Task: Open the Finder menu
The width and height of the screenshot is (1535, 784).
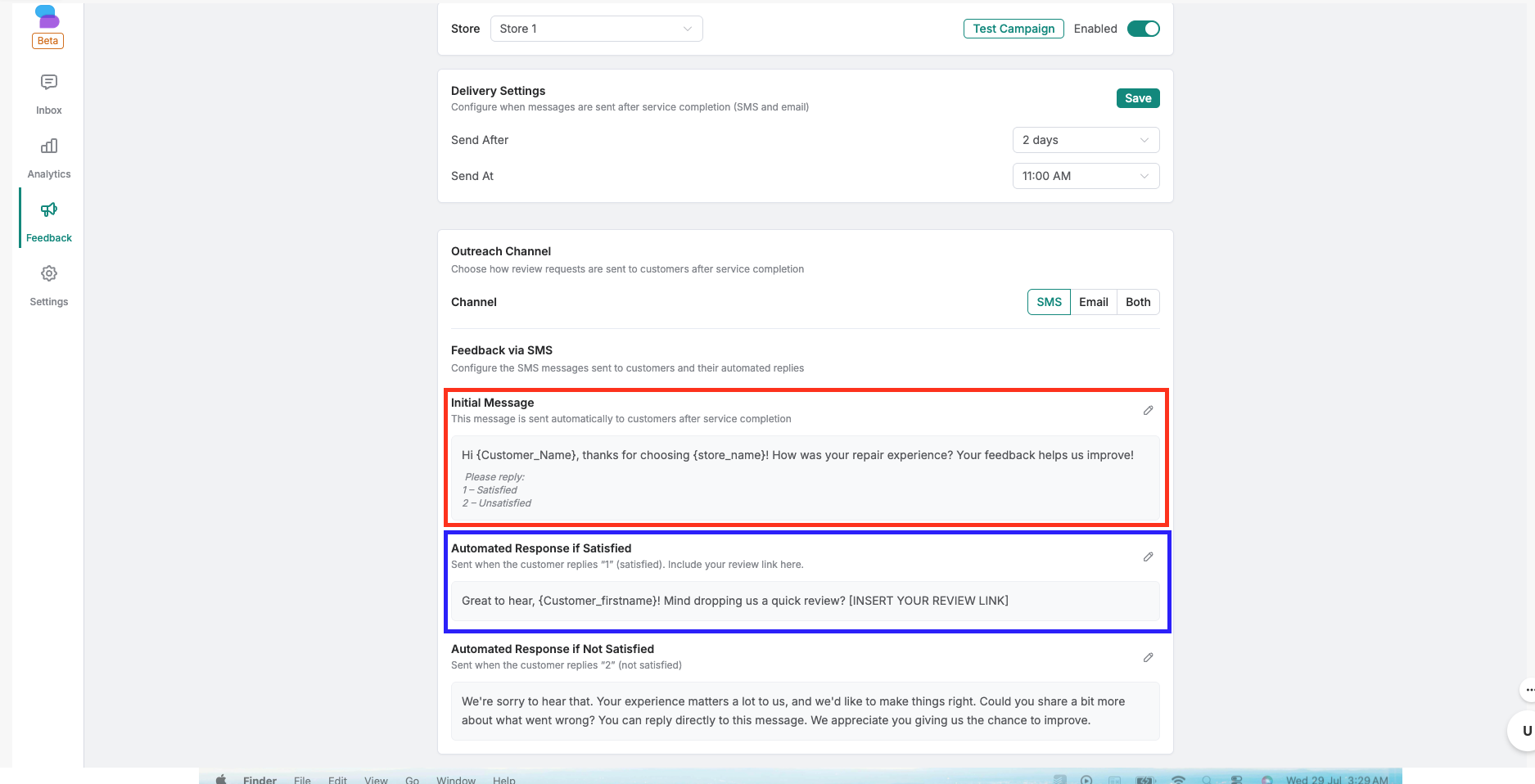Action: point(260,780)
